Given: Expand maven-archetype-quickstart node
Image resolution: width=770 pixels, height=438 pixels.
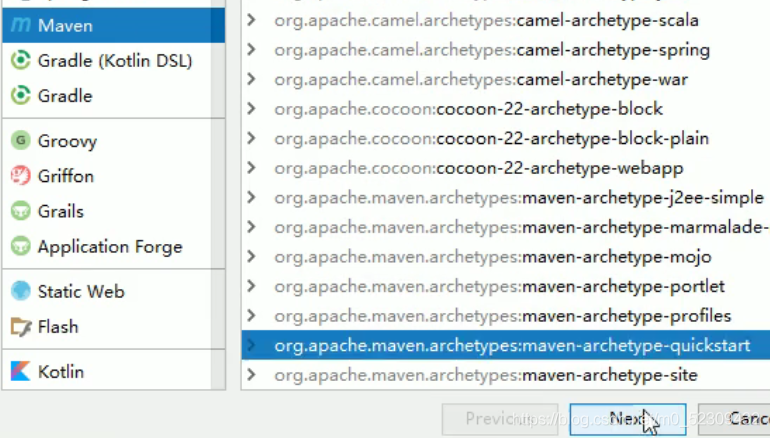Looking at the screenshot, I should (x=251, y=345).
